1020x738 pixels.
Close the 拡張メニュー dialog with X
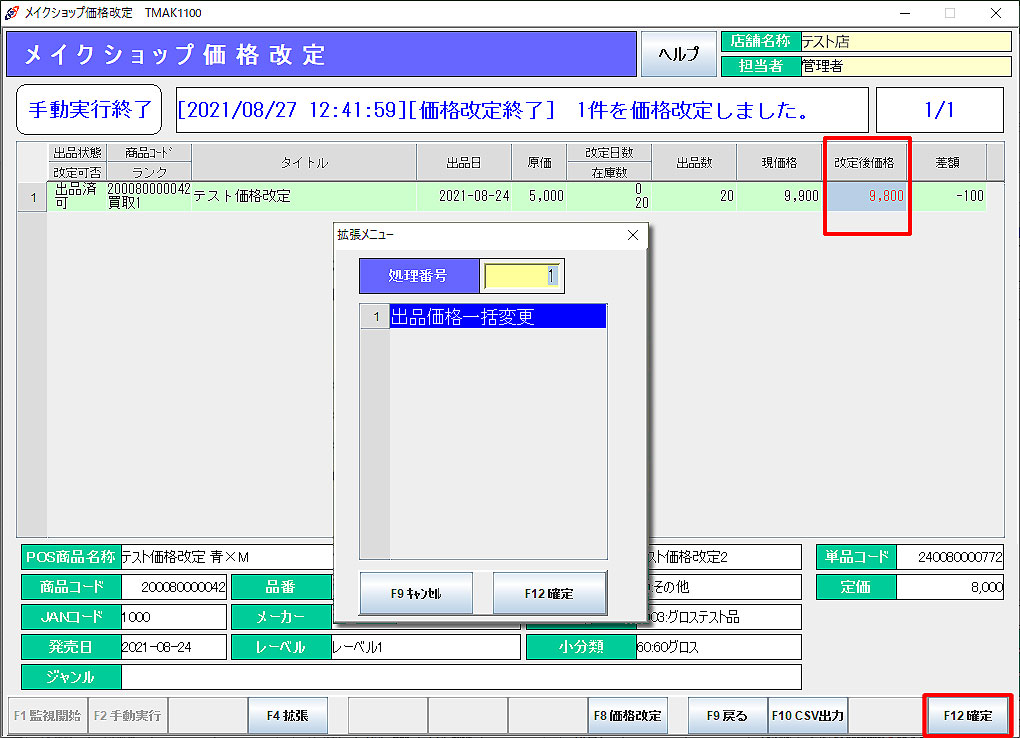click(632, 235)
